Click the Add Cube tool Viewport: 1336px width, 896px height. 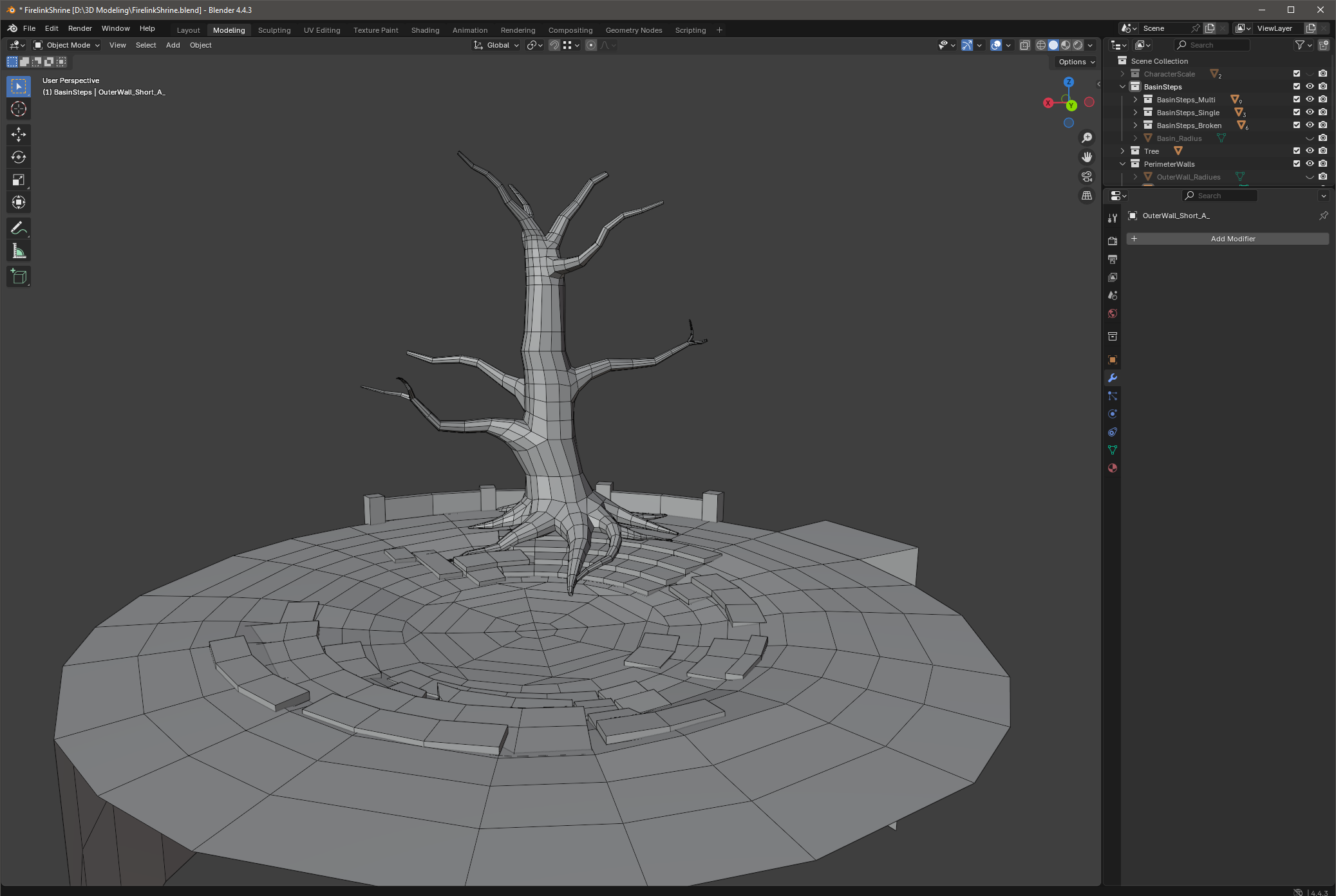coord(19,277)
